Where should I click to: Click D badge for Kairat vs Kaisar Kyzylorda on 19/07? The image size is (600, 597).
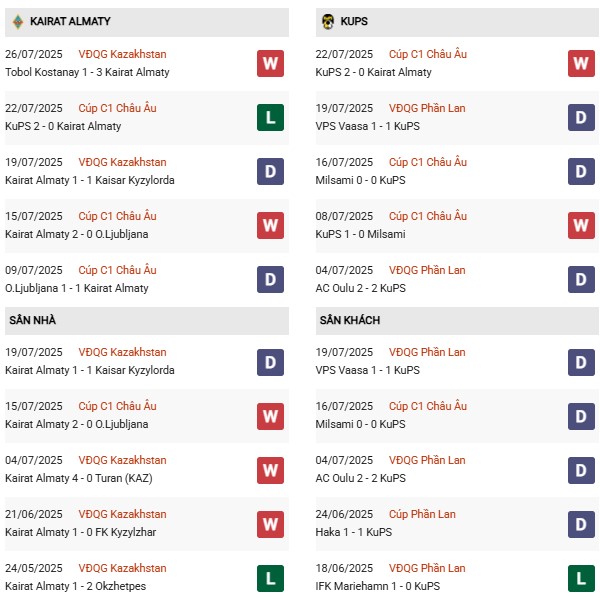[270, 171]
